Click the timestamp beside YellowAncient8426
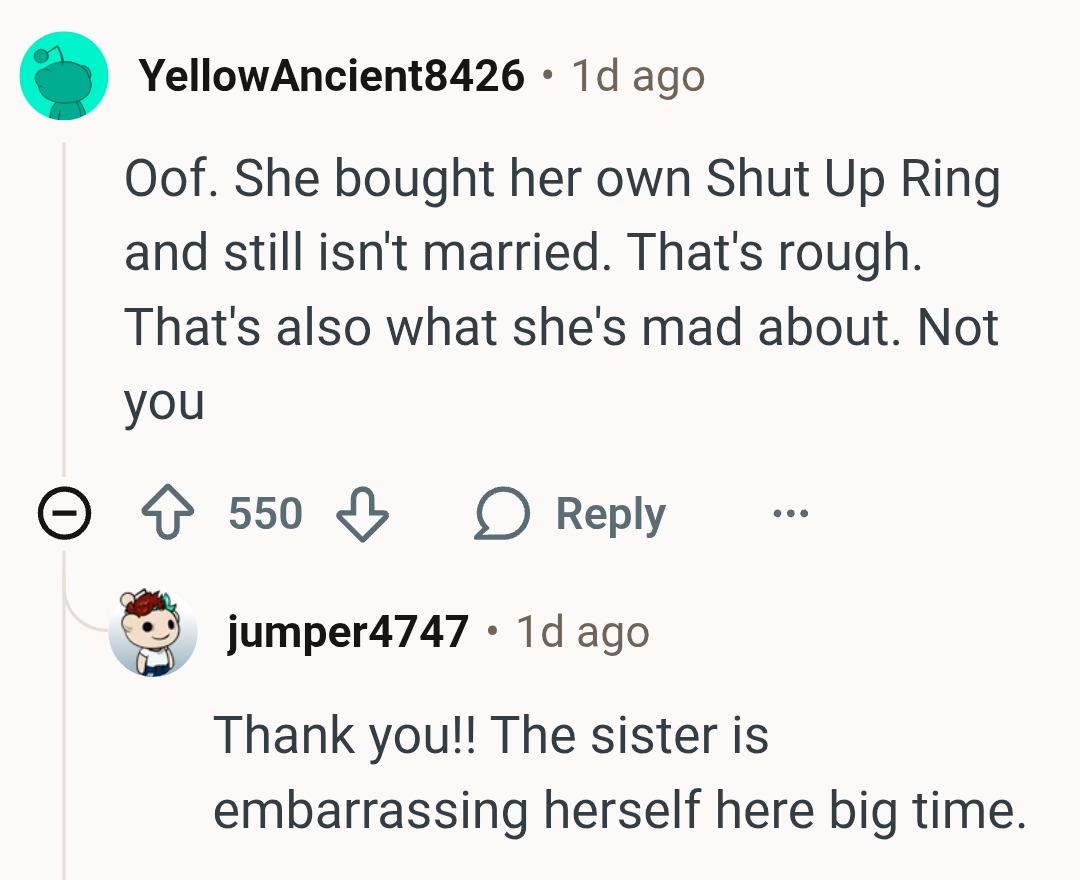The image size is (1080, 880). click(638, 76)
